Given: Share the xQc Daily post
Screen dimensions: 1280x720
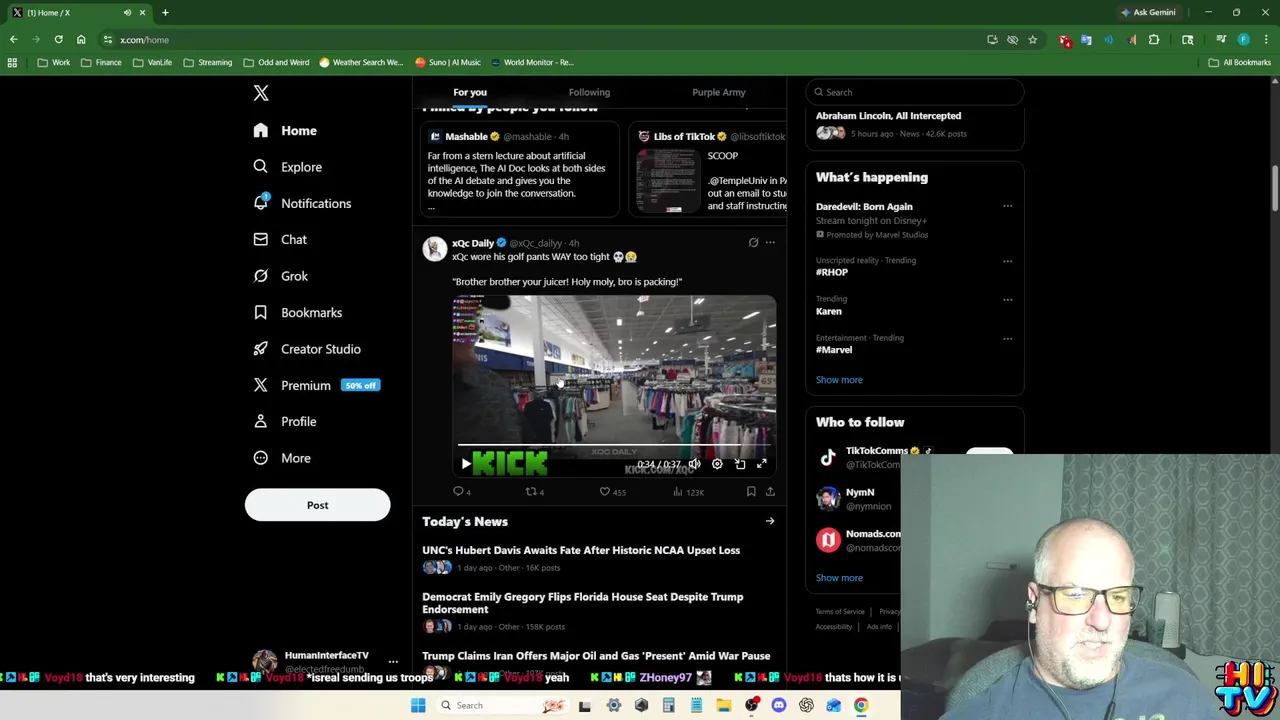Looking at the screenshot, I should [770, 492].
